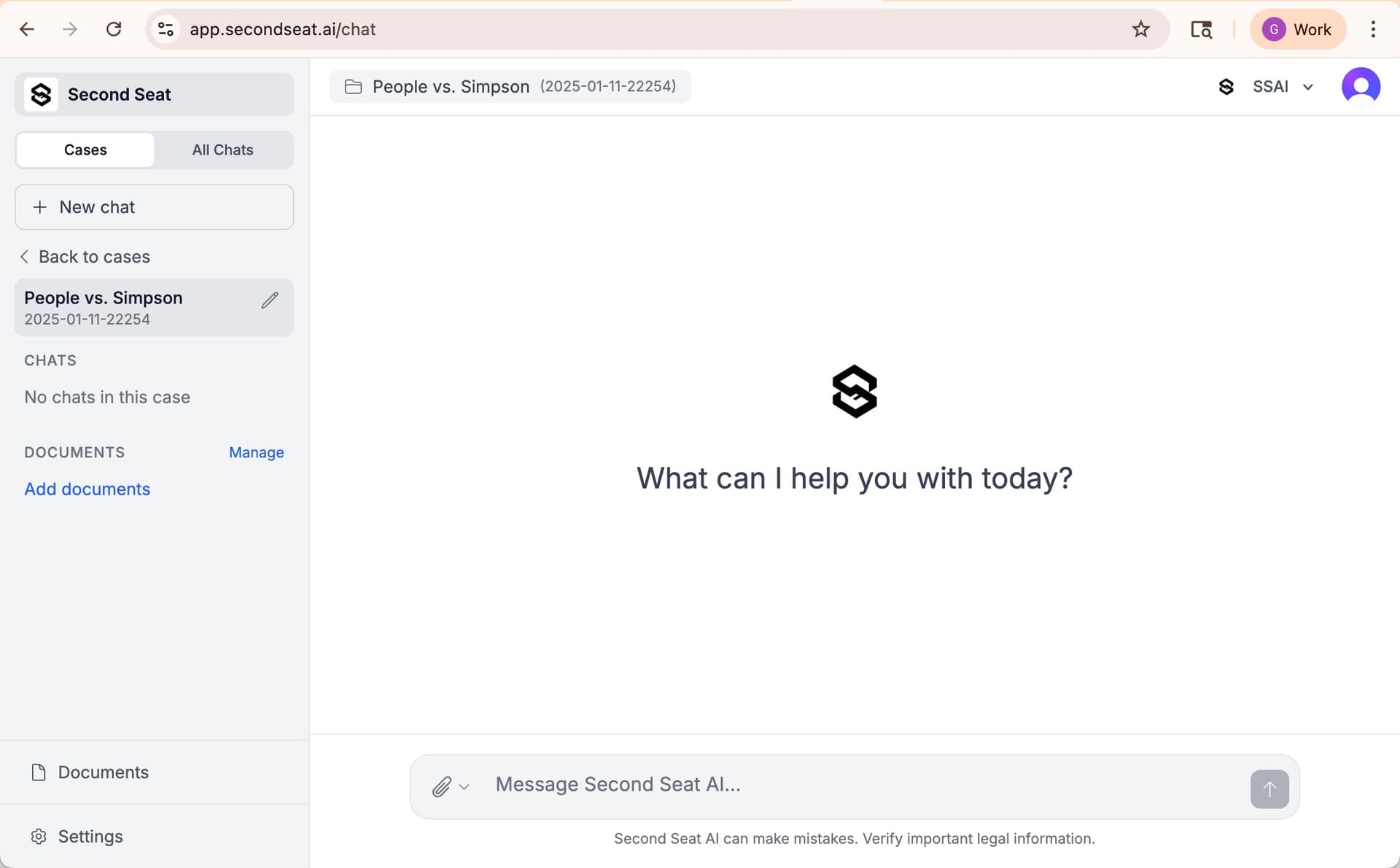This screenshot has height=868, width=1400.
Task: Open the user profile avatar
Action: [x=1361, y=87]
